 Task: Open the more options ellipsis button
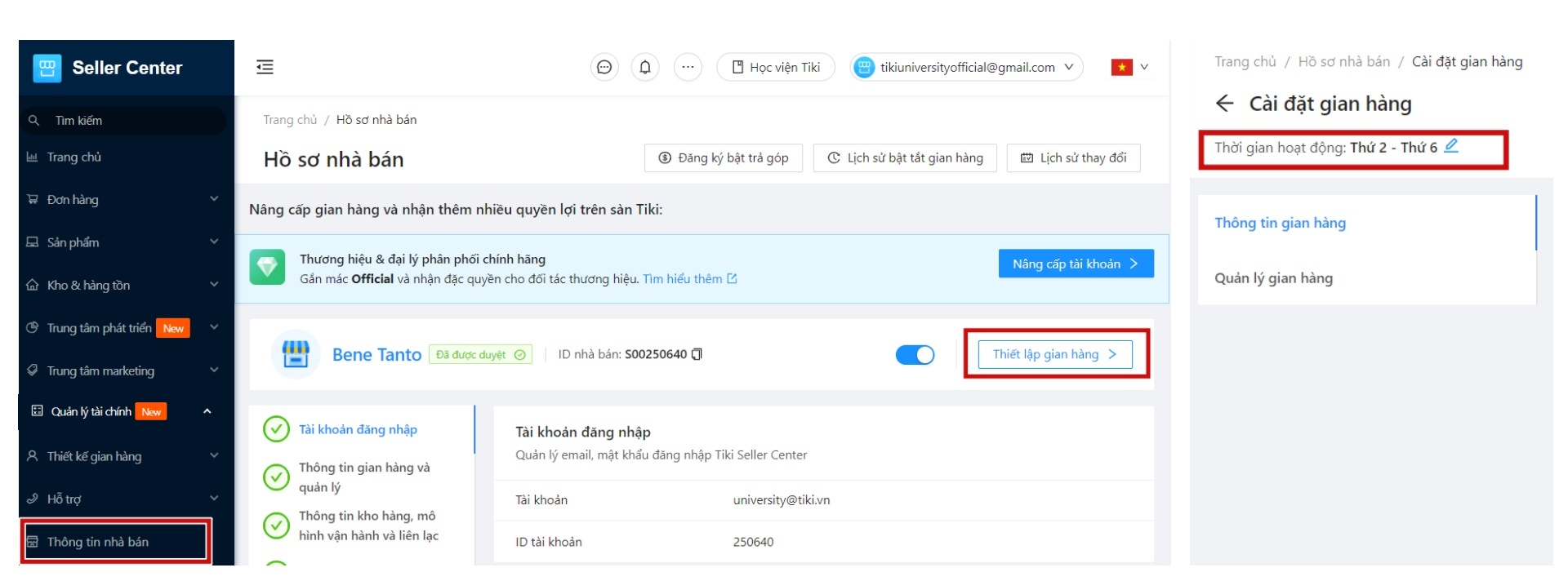688,67
